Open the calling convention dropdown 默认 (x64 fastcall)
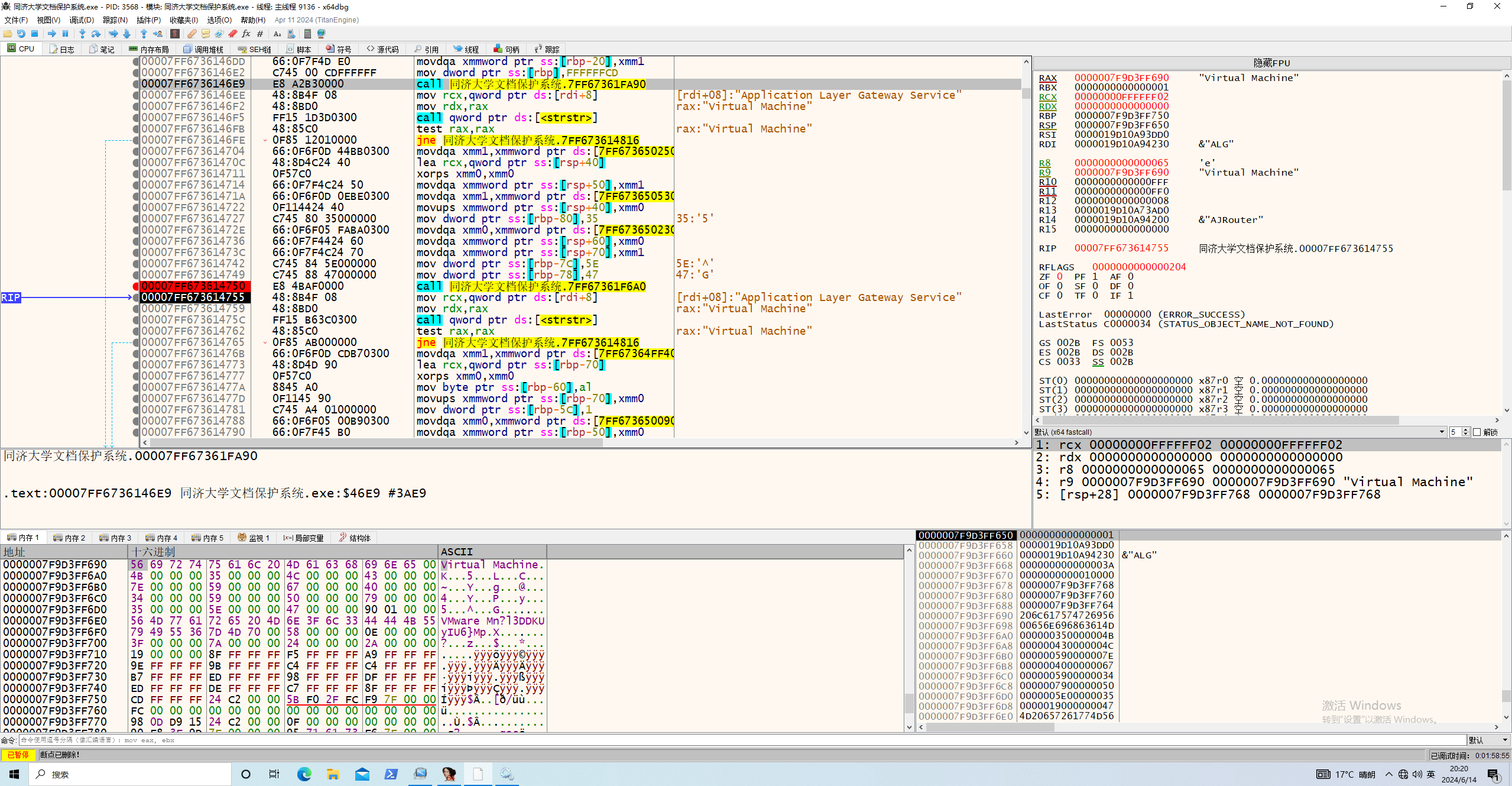The height and width of the screenshot is (786, 1512). coord(1240,432)
